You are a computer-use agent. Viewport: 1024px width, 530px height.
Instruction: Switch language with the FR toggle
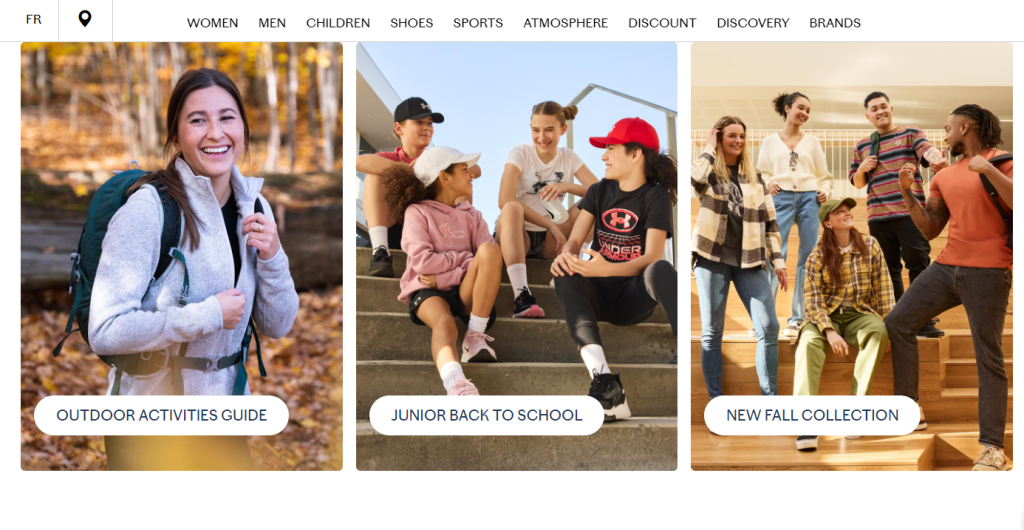(33, 20)
